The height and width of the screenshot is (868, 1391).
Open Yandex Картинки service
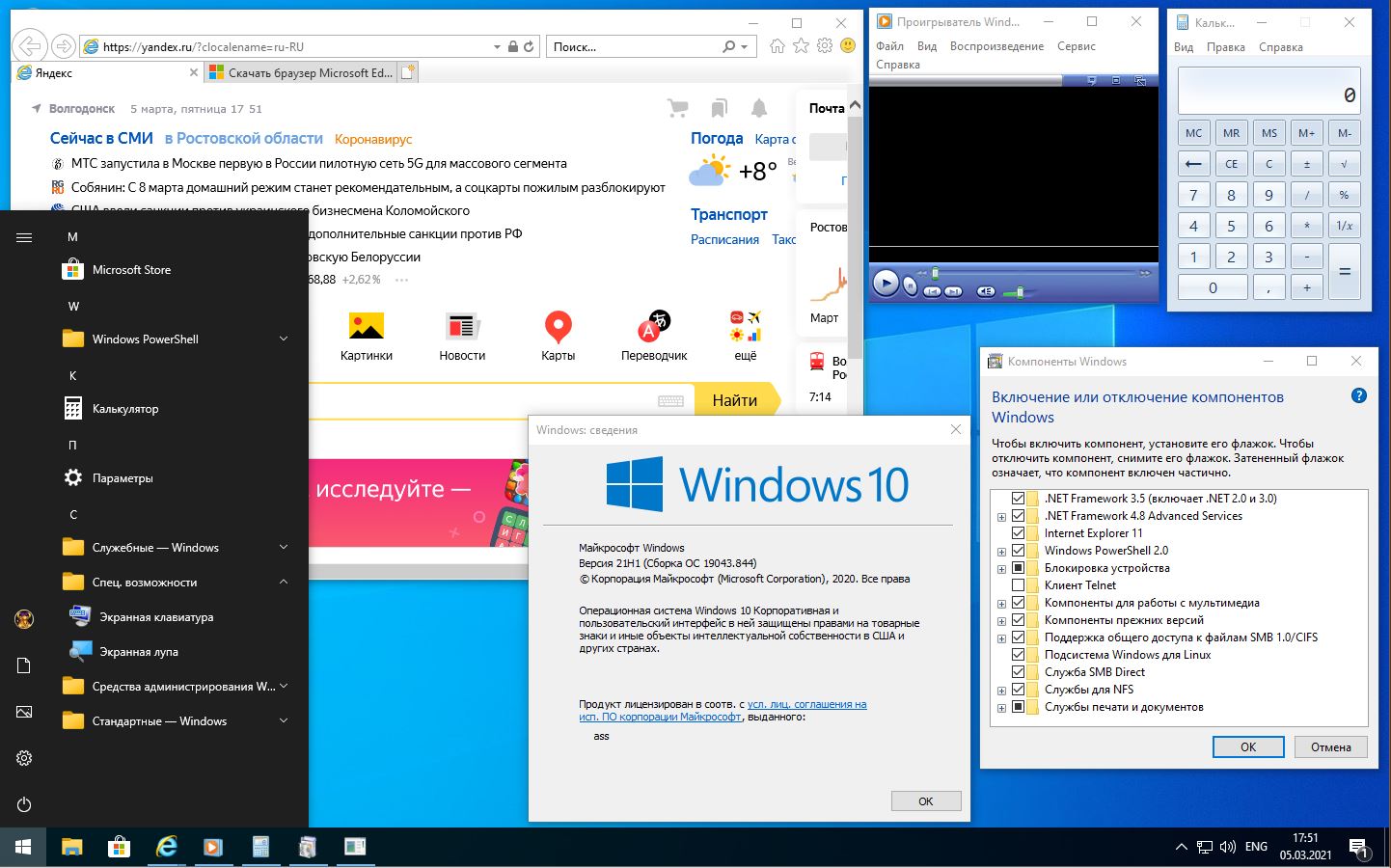pyautogui.click(x=367, y=337)
